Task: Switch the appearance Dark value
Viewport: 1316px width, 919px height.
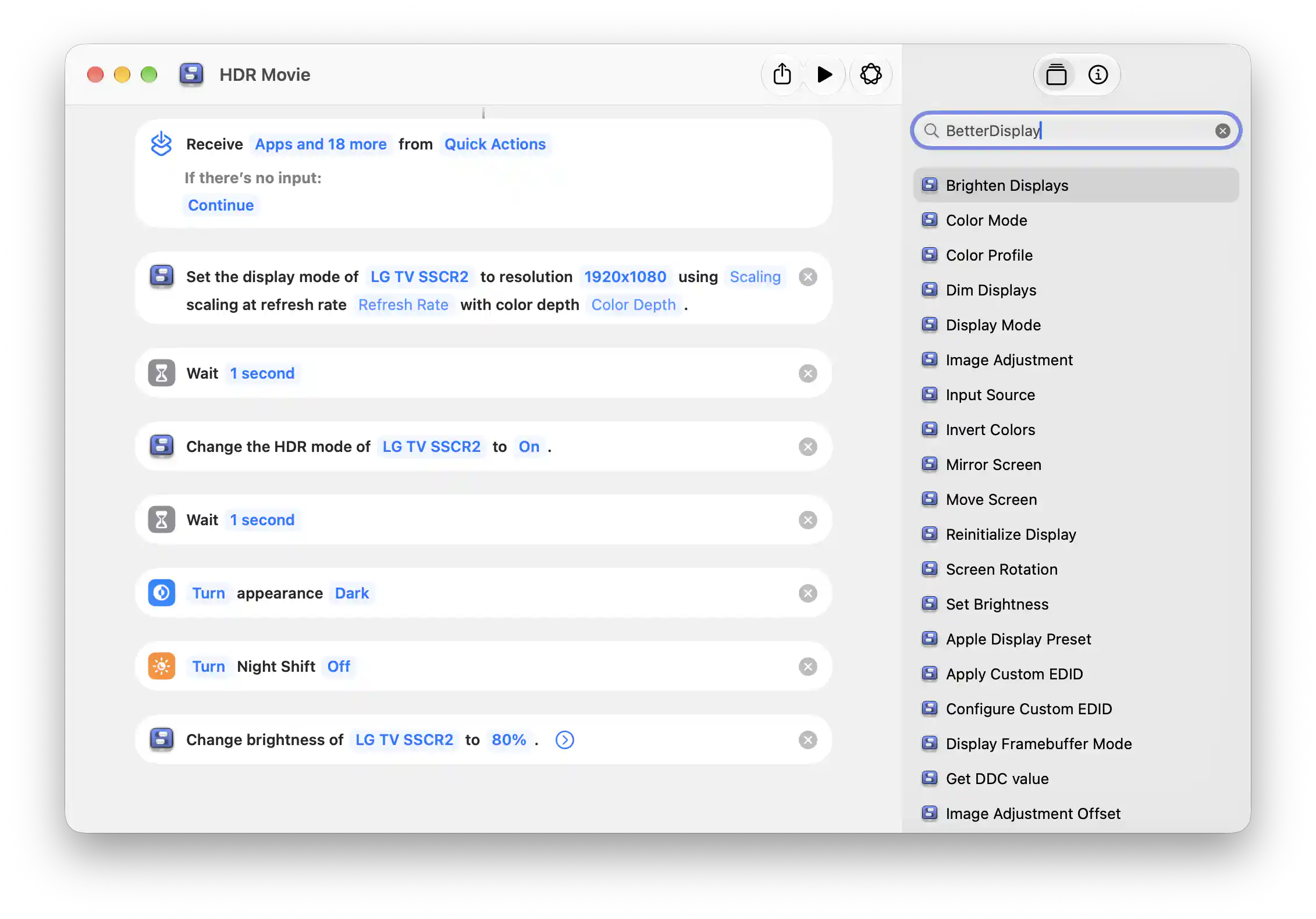Action: (352, 593)
